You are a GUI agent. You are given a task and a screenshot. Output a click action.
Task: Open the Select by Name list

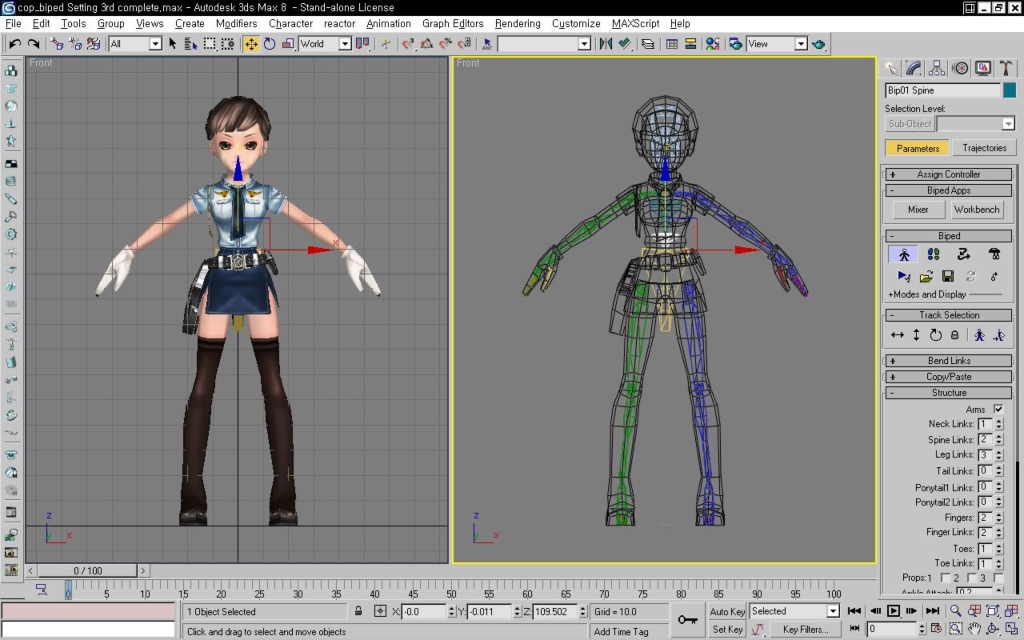tap(191, 44)
